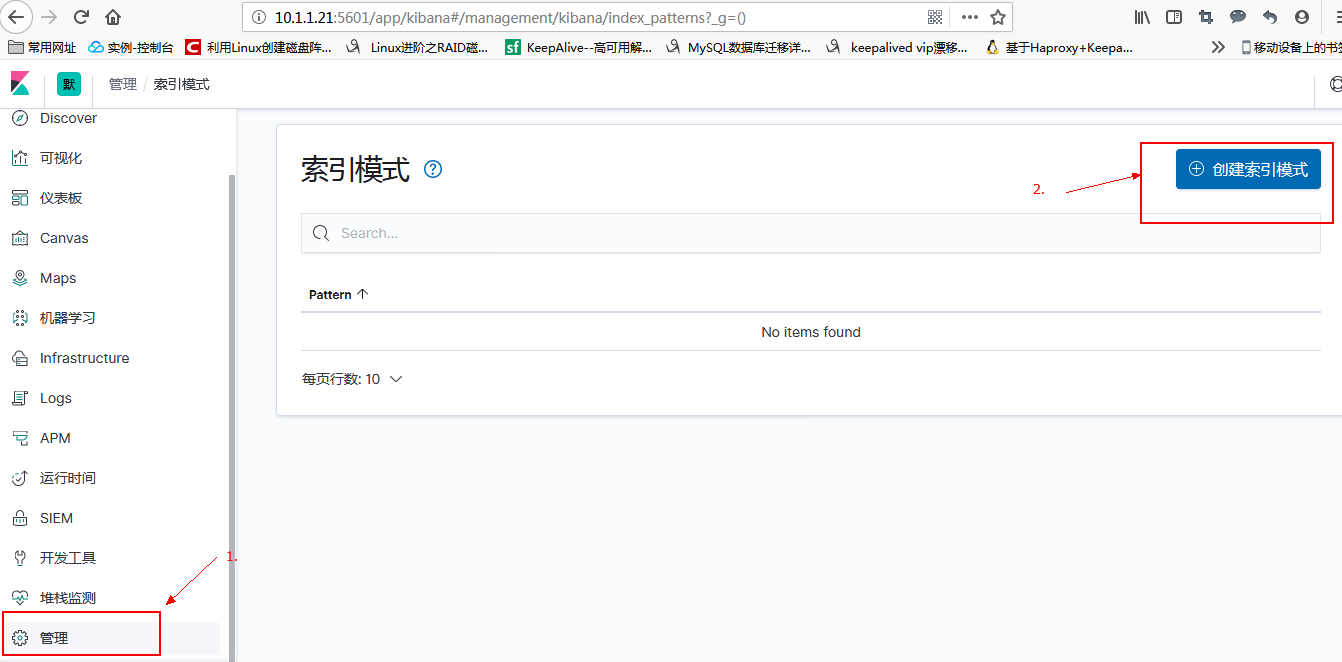Click the index pattern Search field
The width and height of the screenshot is (1342, 662).
[811, 233]
